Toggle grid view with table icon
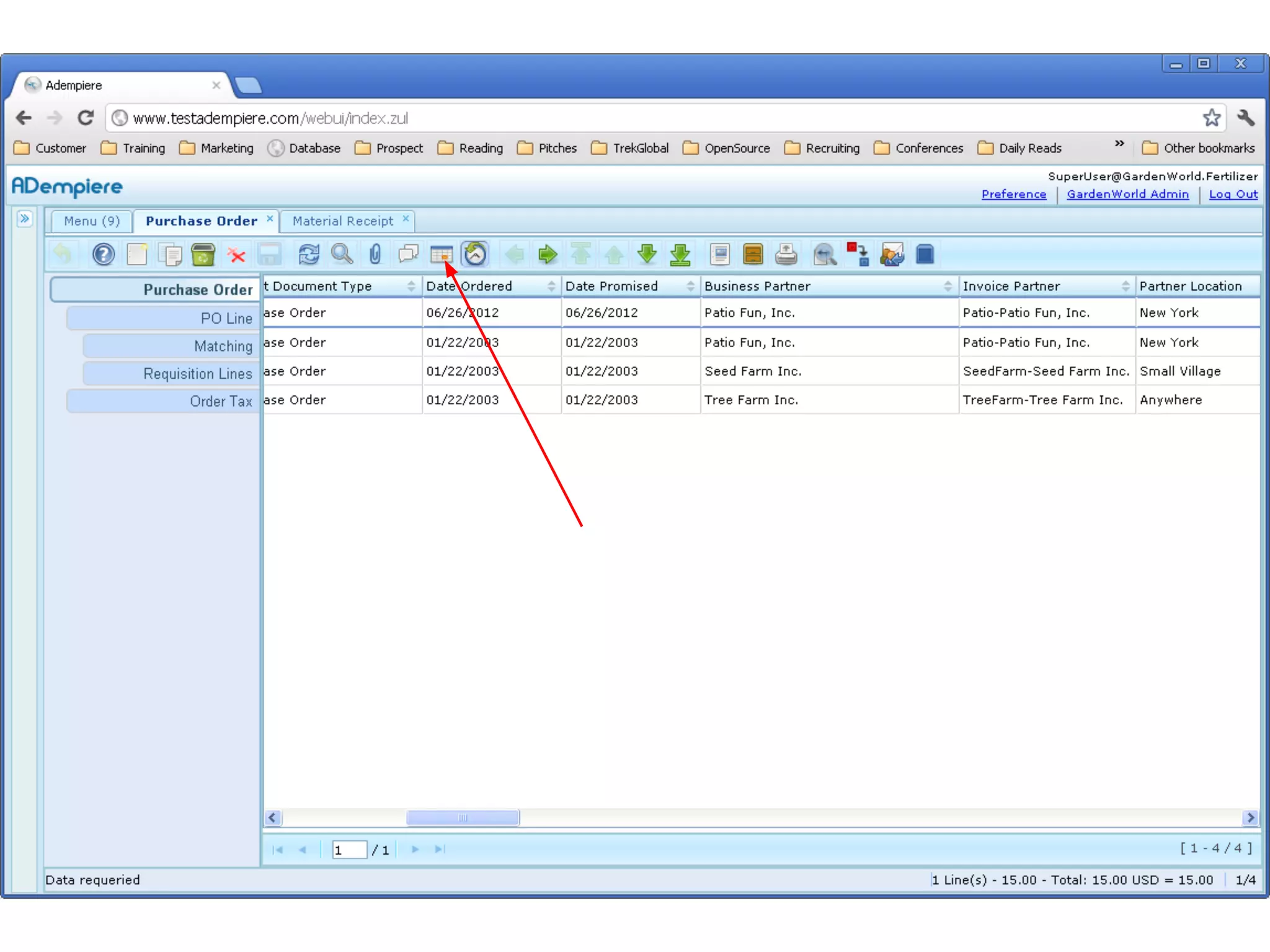 click(x=442, y=255)
